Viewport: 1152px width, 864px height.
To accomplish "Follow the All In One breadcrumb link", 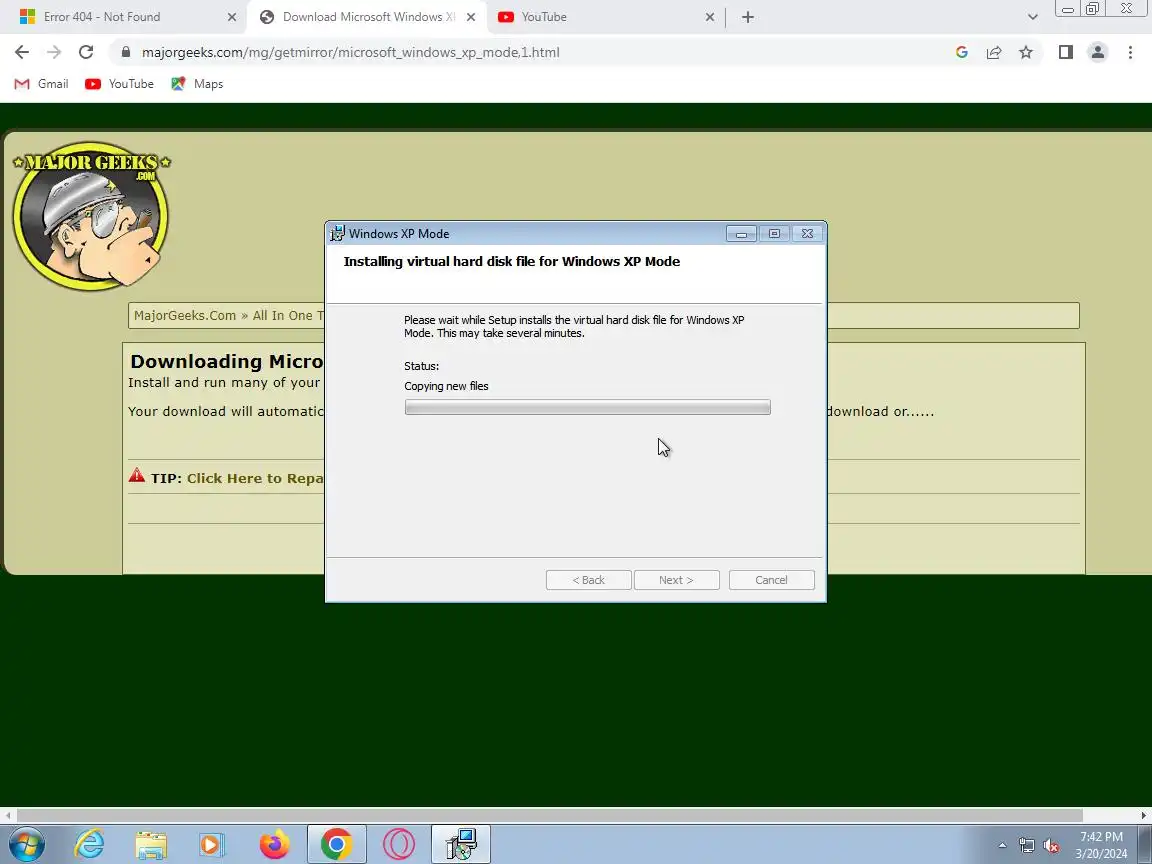I will click(x=288, y=315).
